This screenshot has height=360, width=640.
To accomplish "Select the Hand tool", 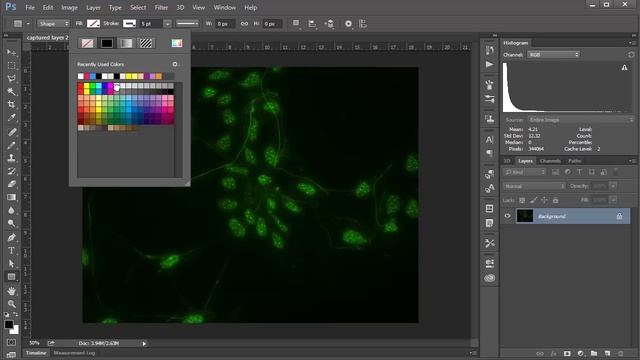I will coord(11,291).
